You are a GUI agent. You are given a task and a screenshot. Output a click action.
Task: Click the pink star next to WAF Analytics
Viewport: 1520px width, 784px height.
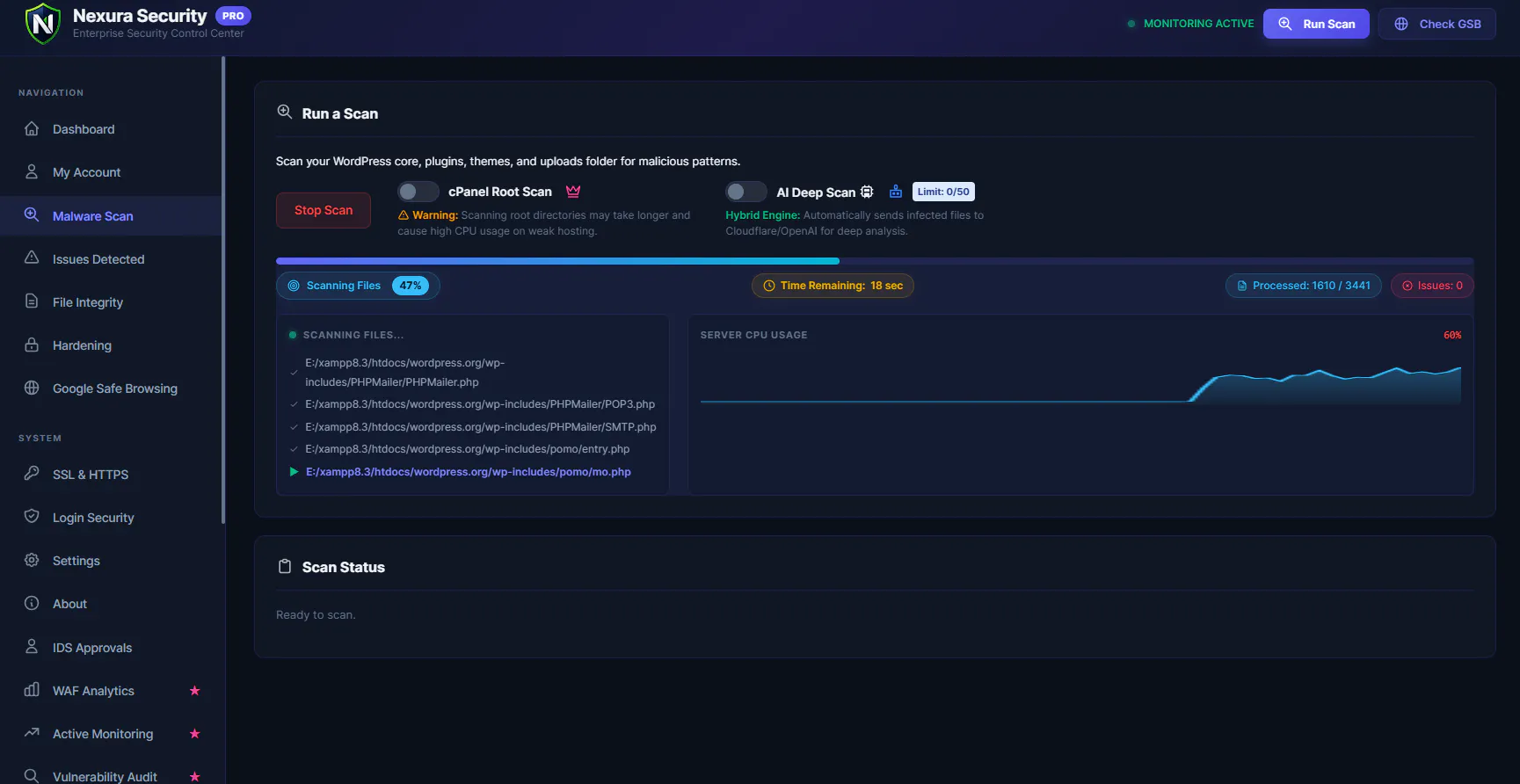[x=195, y=690]
